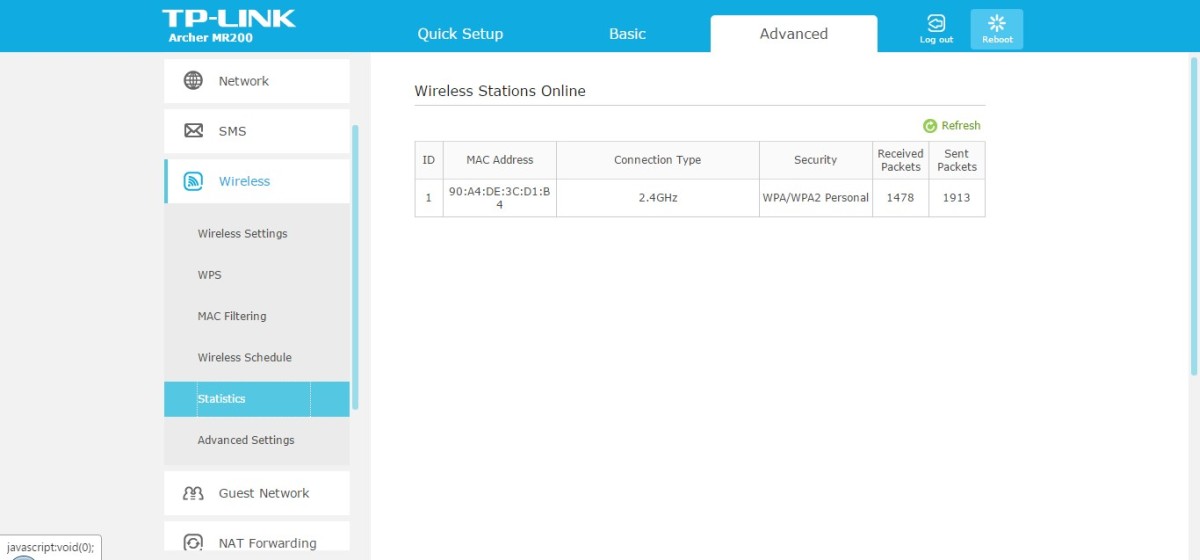Click the Network globe icon

point(193,81)
